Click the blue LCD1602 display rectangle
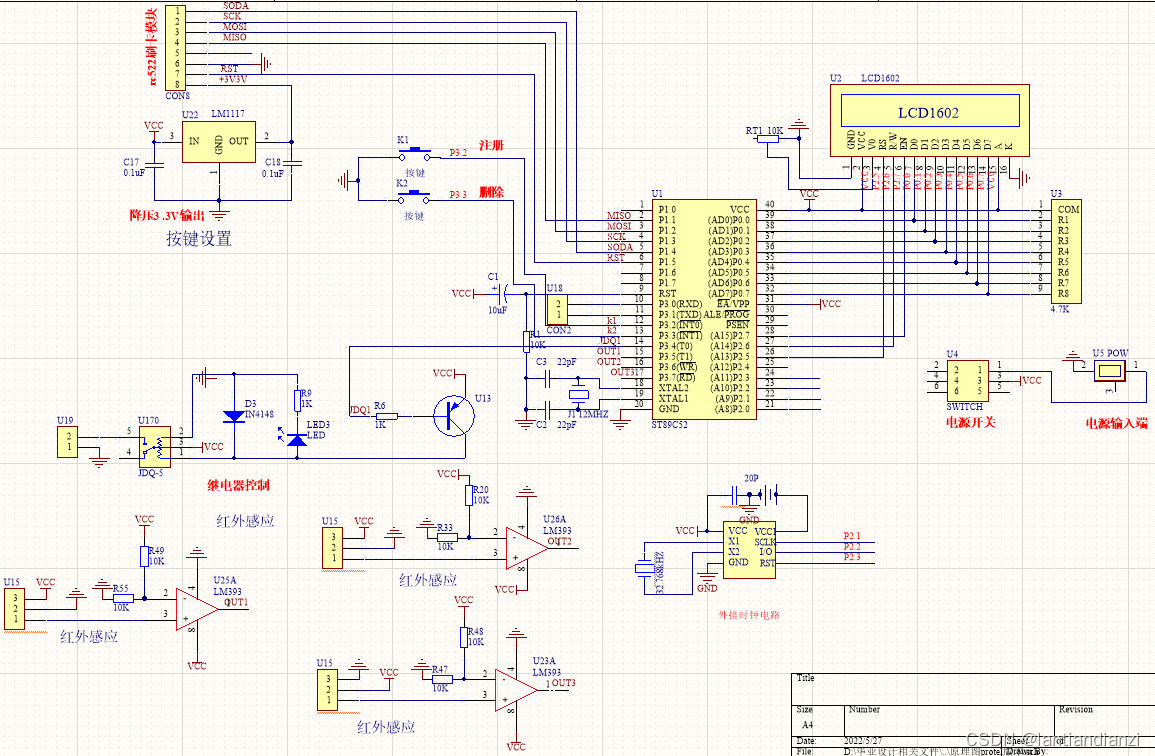The height and width of the screenshot is (756, 1155). [930, 111]
